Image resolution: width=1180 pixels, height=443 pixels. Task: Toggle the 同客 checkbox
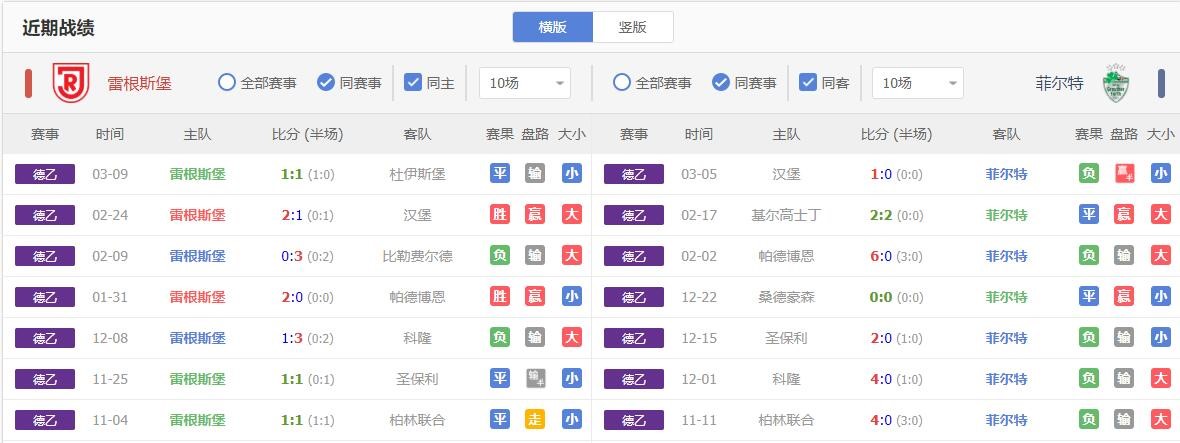[x=807, y=83]
